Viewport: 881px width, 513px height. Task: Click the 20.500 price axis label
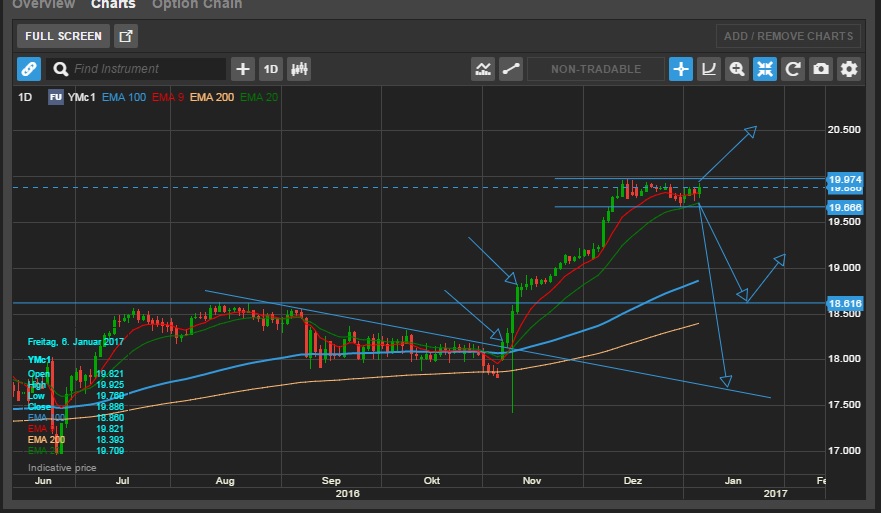coord(844,130)
